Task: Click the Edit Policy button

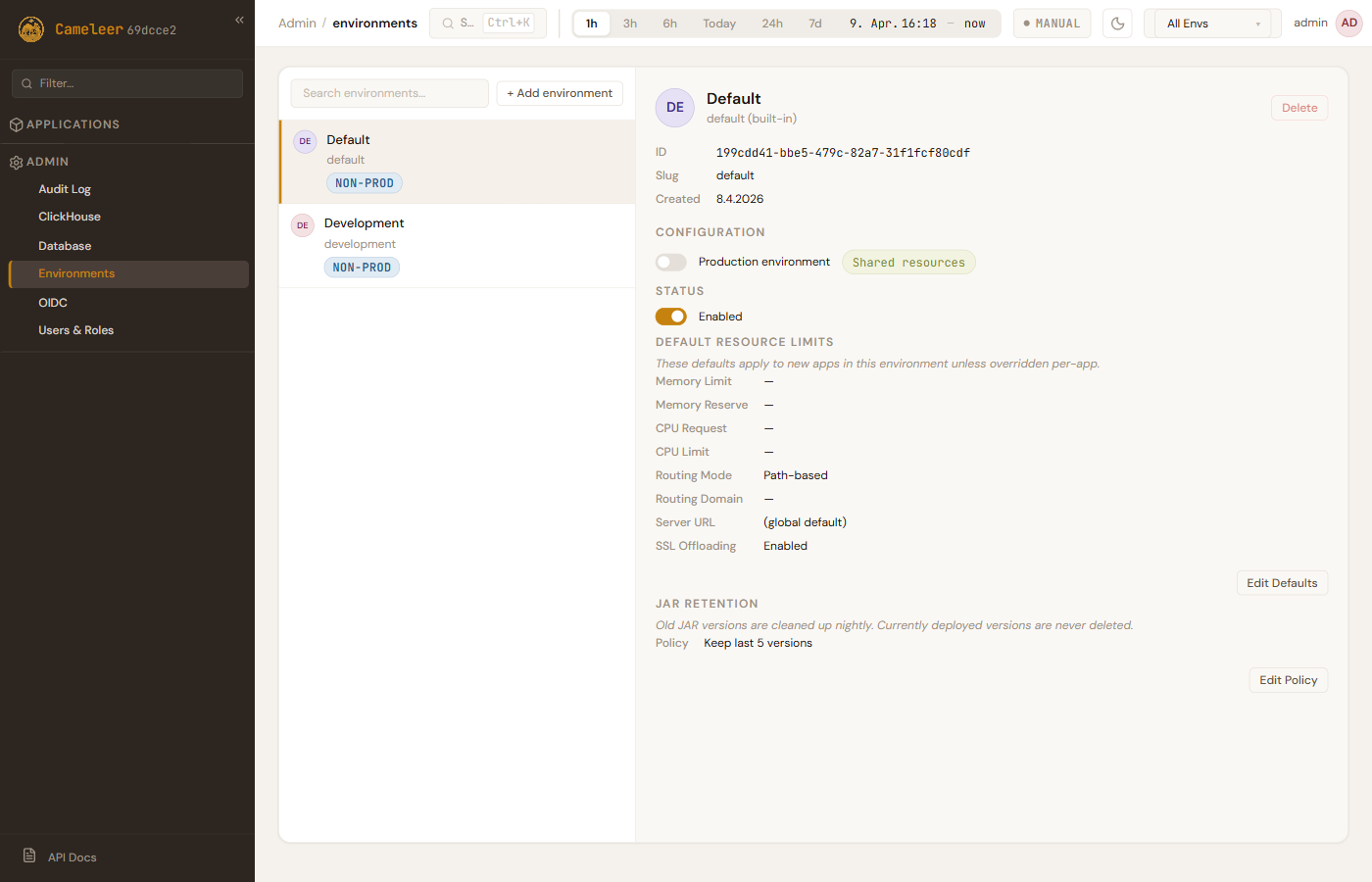Action: click(x=1288, y=680)
